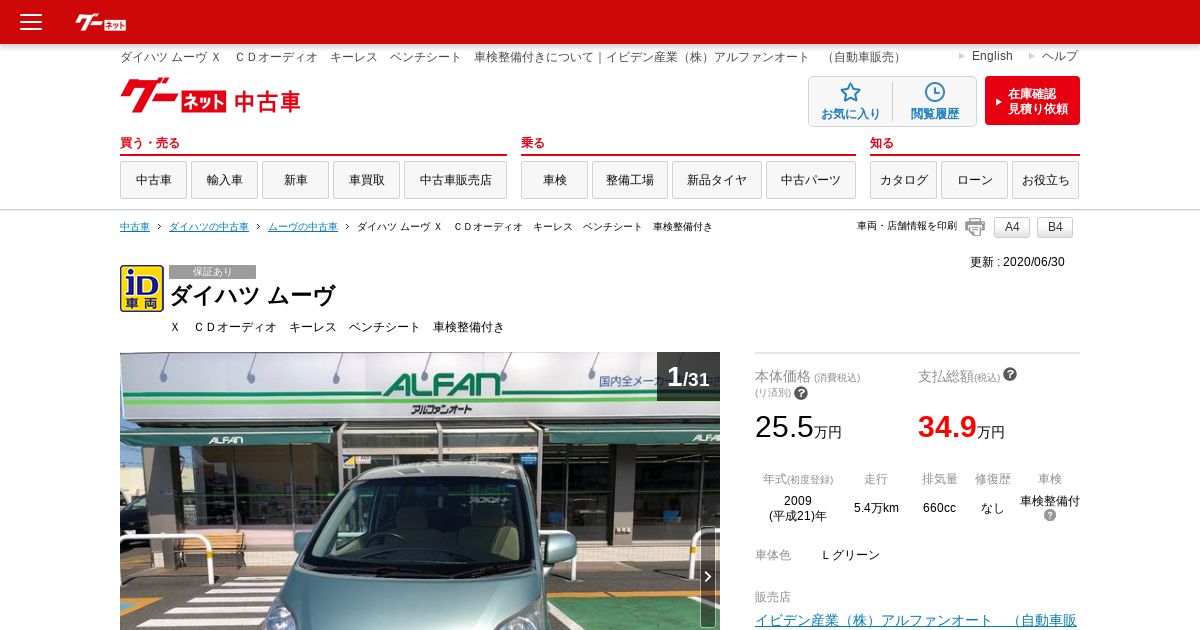Click the Goo-net 中古車 main logo
Viewport: 1200px width, 630px height.
(210, 96)
